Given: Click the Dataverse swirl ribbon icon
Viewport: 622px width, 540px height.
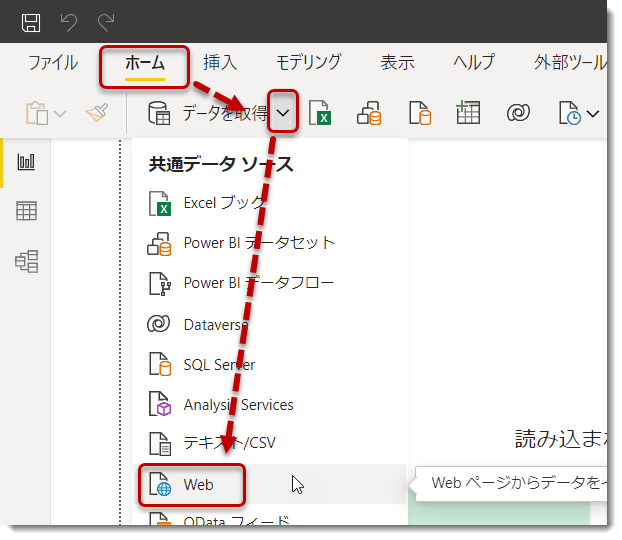Looking at the screenshot, I should click(518, 113).
